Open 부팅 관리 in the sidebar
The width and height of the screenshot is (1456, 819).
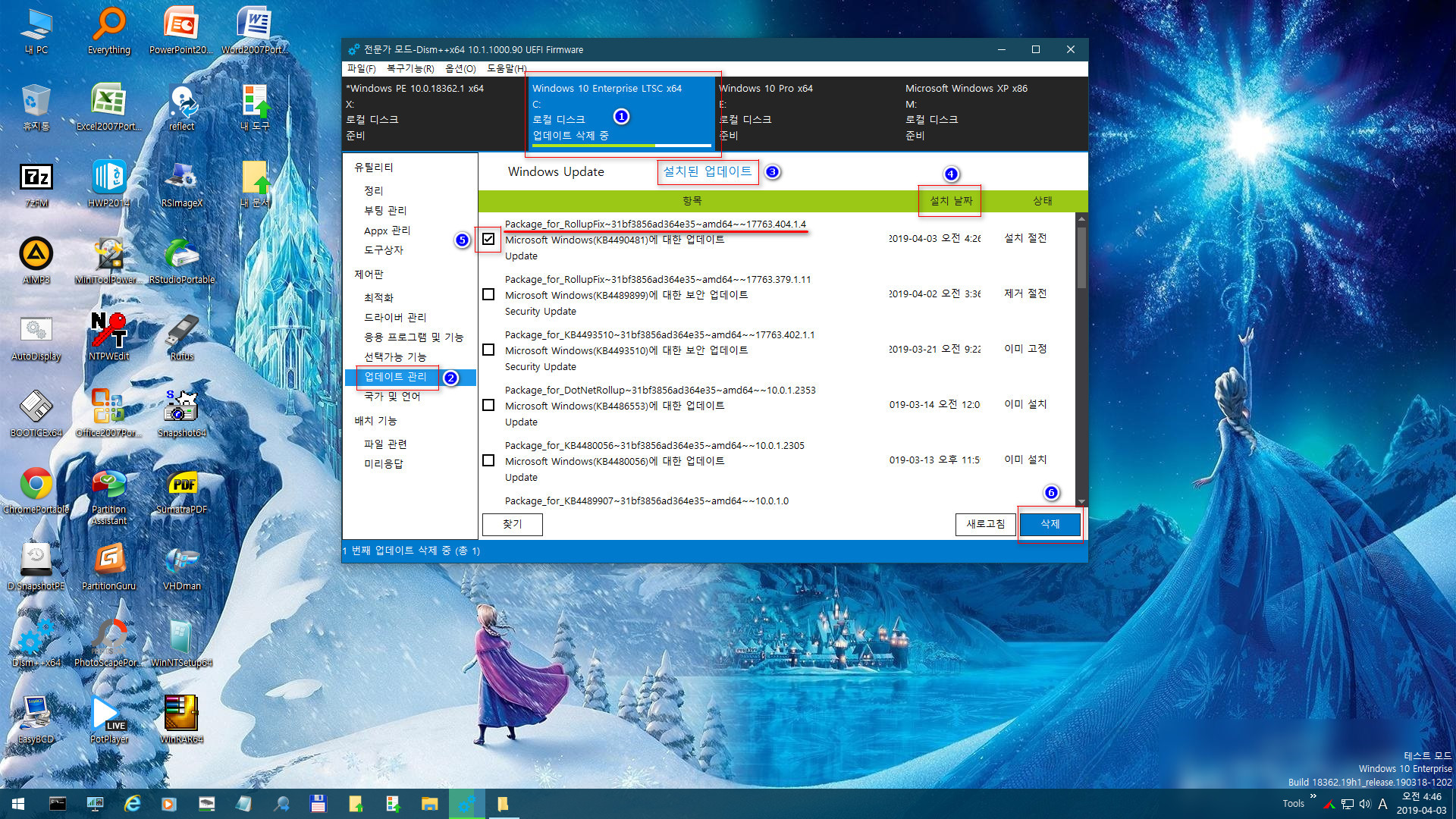pyautogui.click(x=385, y=211)
